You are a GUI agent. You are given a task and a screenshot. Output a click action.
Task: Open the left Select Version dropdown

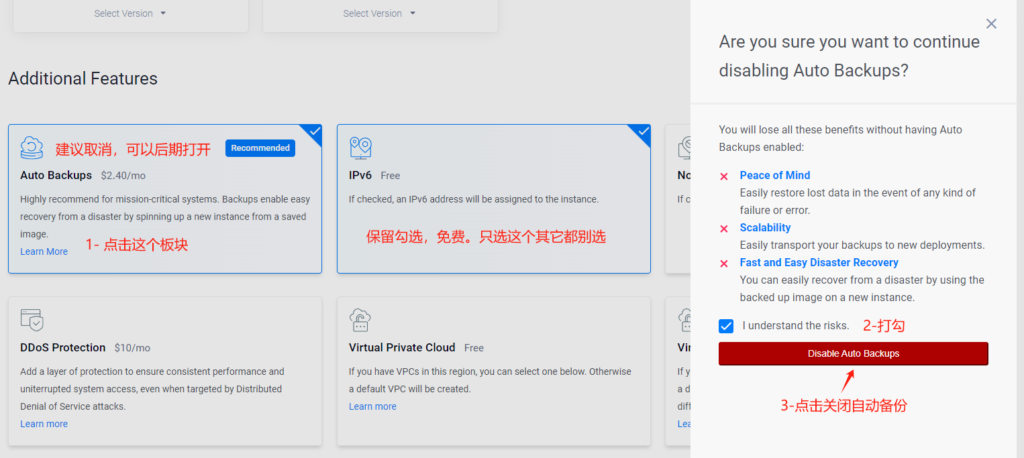[130, 14]
